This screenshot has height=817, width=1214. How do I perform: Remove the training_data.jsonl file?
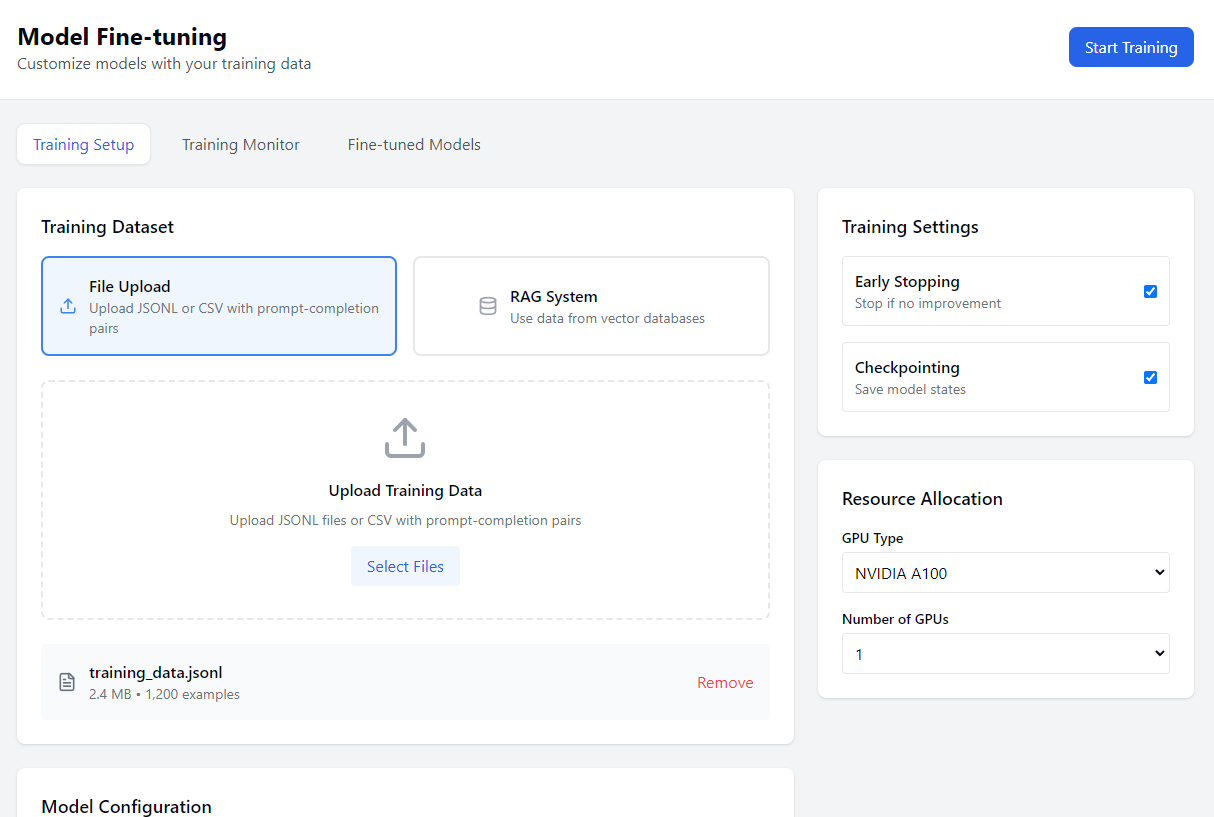point(725,683)
